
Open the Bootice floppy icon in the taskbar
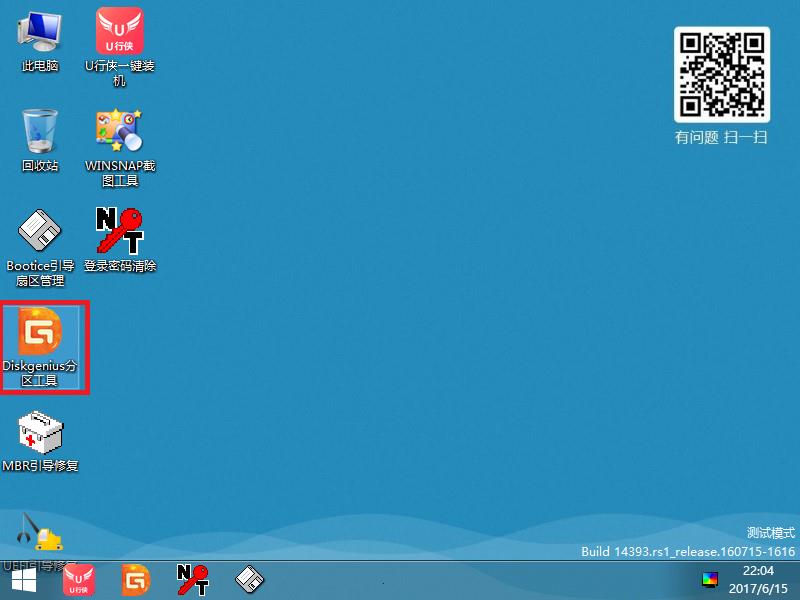249,580
